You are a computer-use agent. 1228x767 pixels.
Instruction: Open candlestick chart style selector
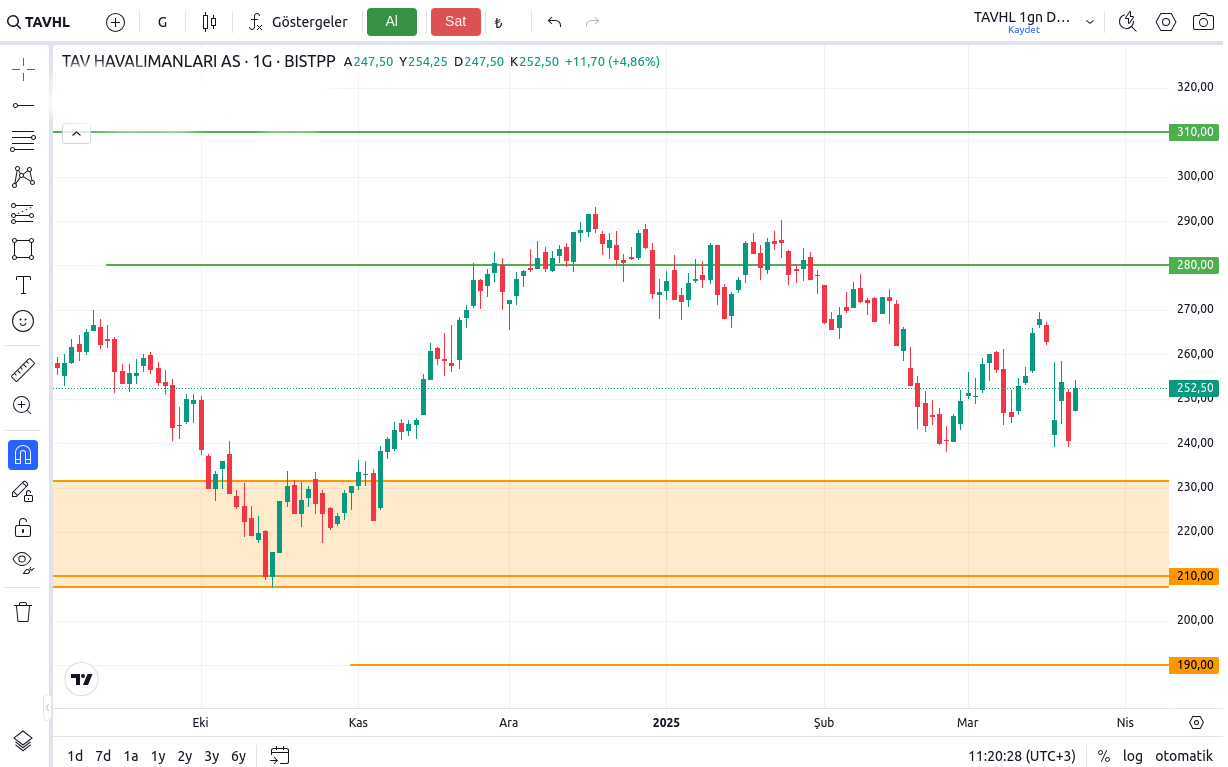[209, 22]
